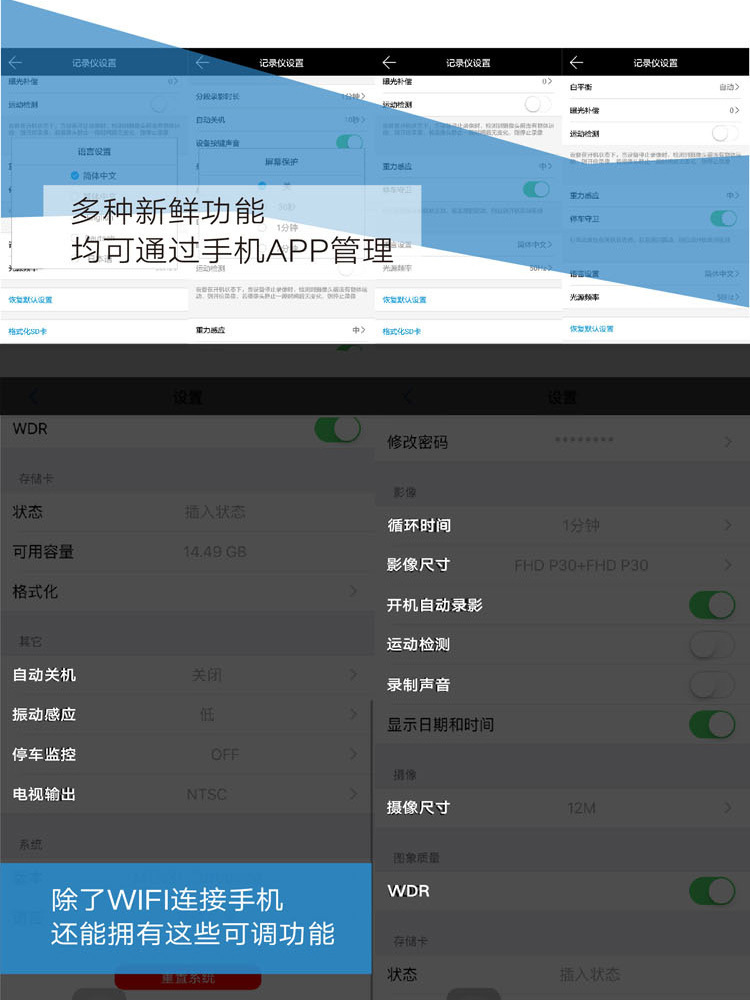Open 语言设置 row on the 白平衡 screen
750x1000 pixels.
click(x=656, y=274)
